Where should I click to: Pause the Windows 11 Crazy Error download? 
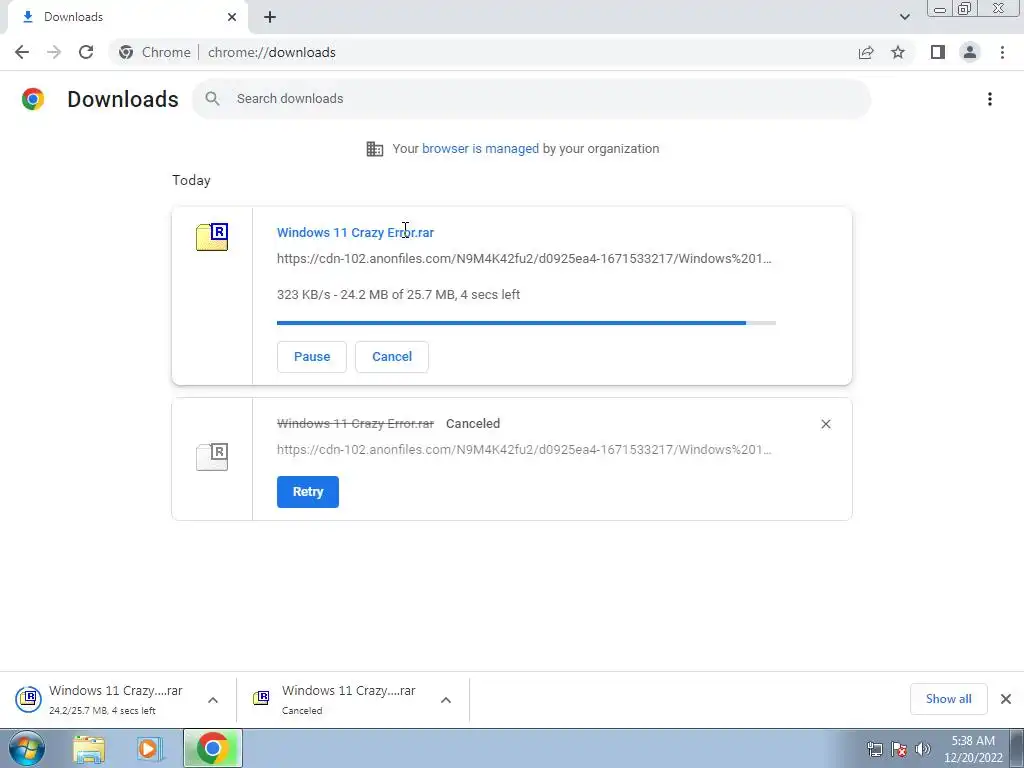(x=312, y=357)
